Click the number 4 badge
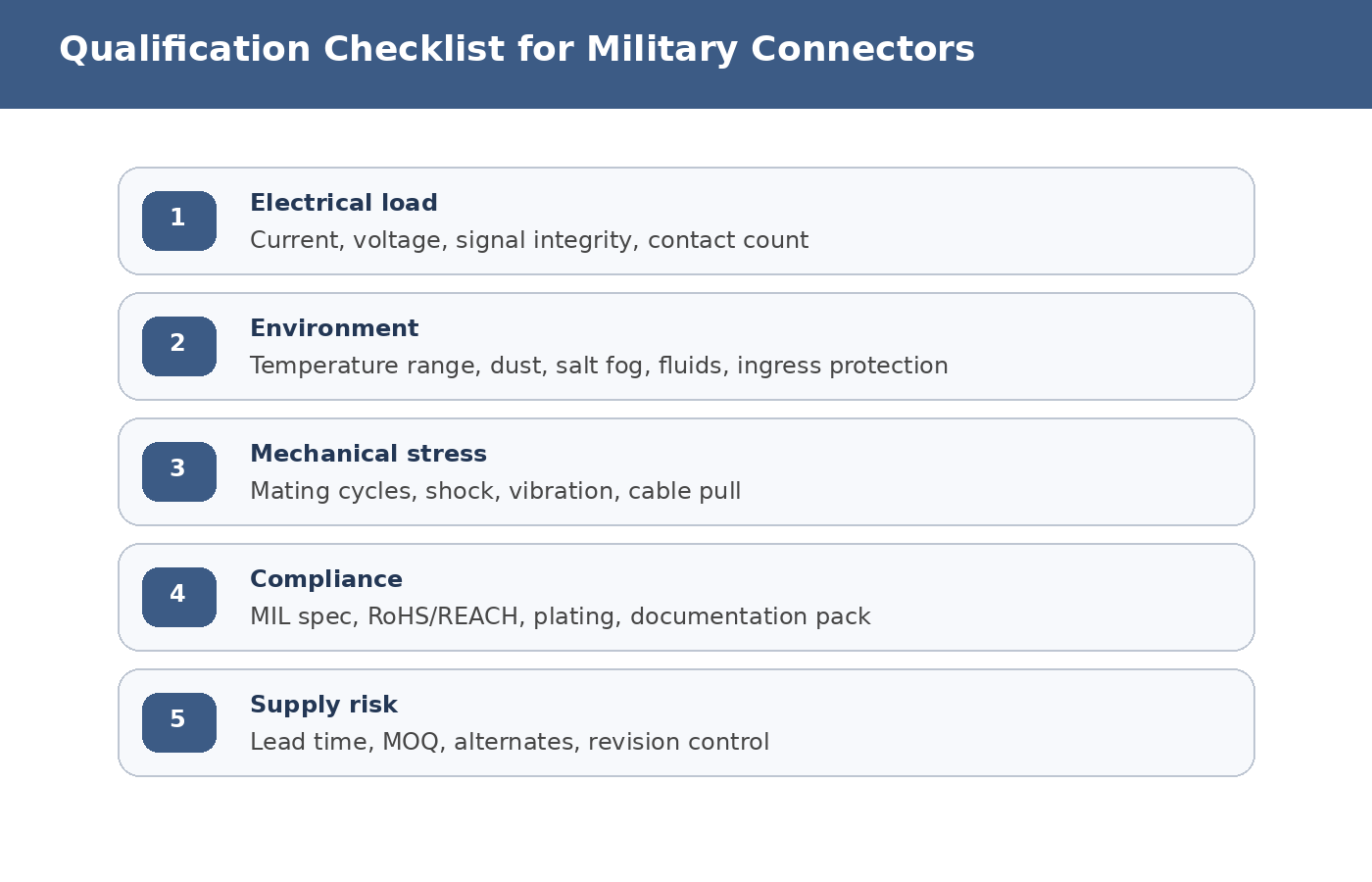Viewport: 1372px width, 882px height. (x=179, y=597)
